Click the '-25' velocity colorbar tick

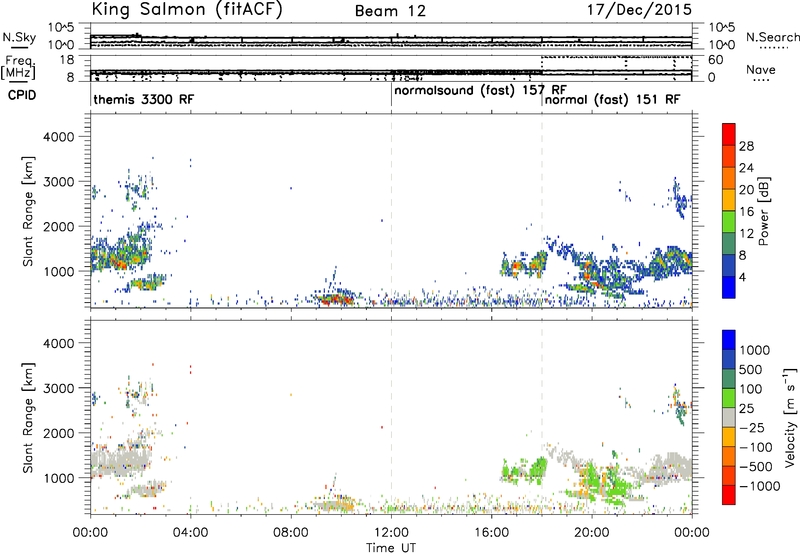tap(752, 427)
